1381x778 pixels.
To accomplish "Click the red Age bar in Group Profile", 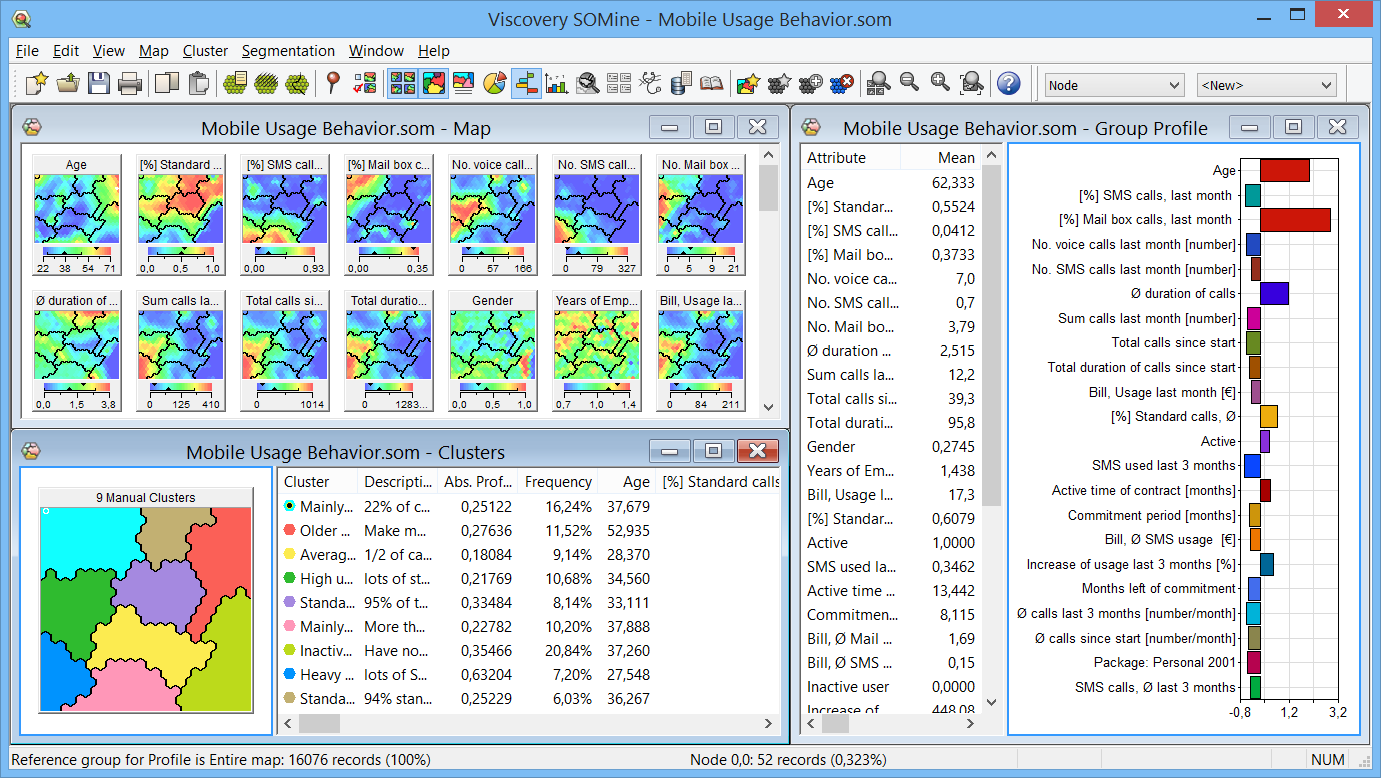I will 1284,171.
